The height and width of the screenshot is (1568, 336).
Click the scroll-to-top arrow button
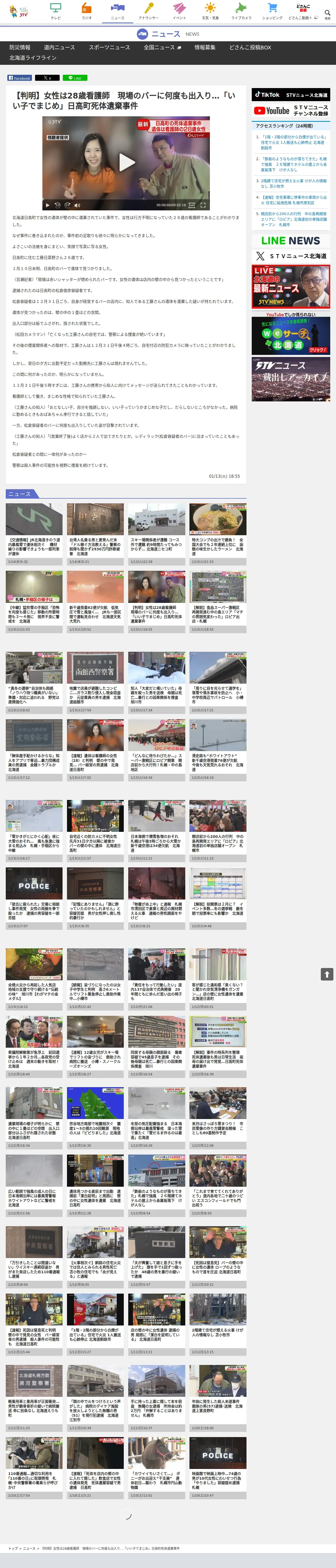[327, 975]
